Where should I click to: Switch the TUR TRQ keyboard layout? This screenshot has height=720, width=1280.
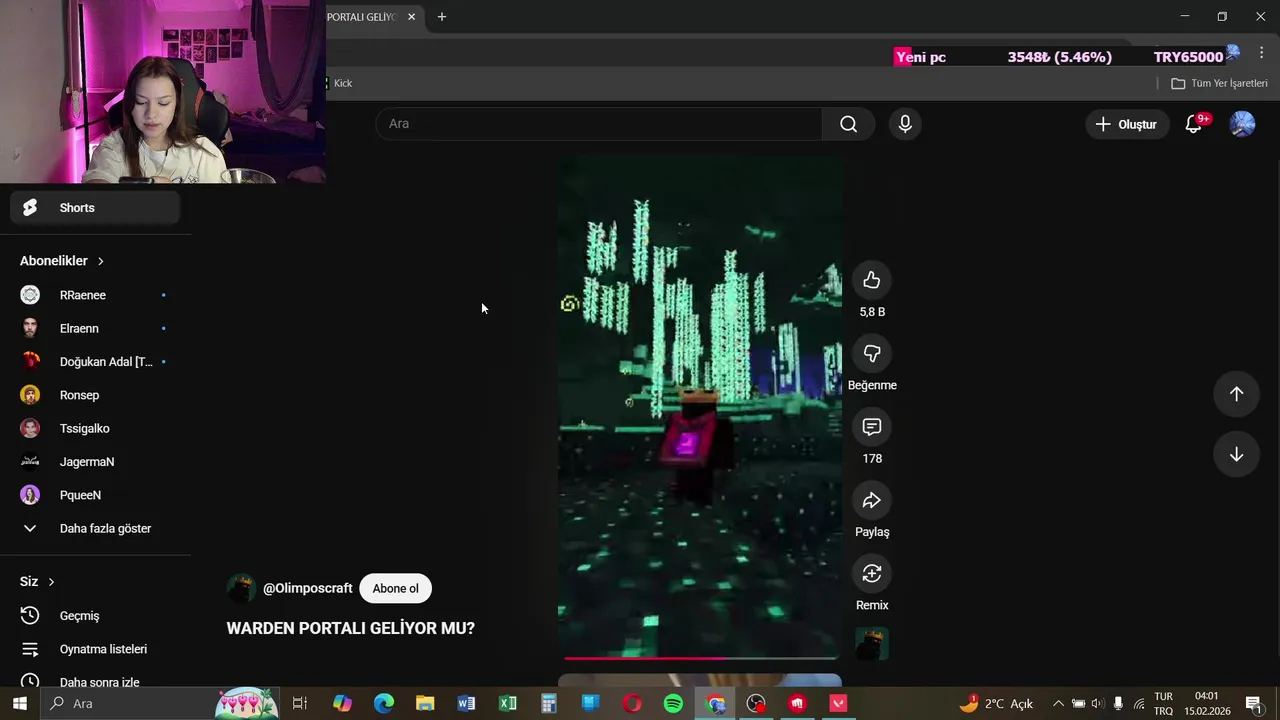pyautogui.click(x=1163, y=704)
